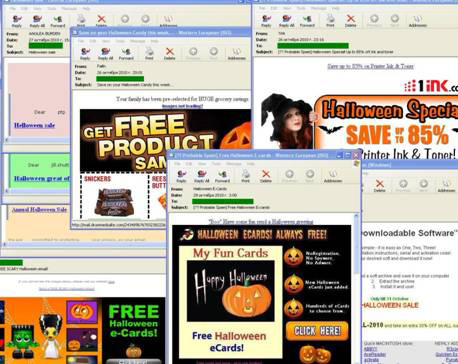Open File menu in the Halloween Candy window

pos(81,41)
